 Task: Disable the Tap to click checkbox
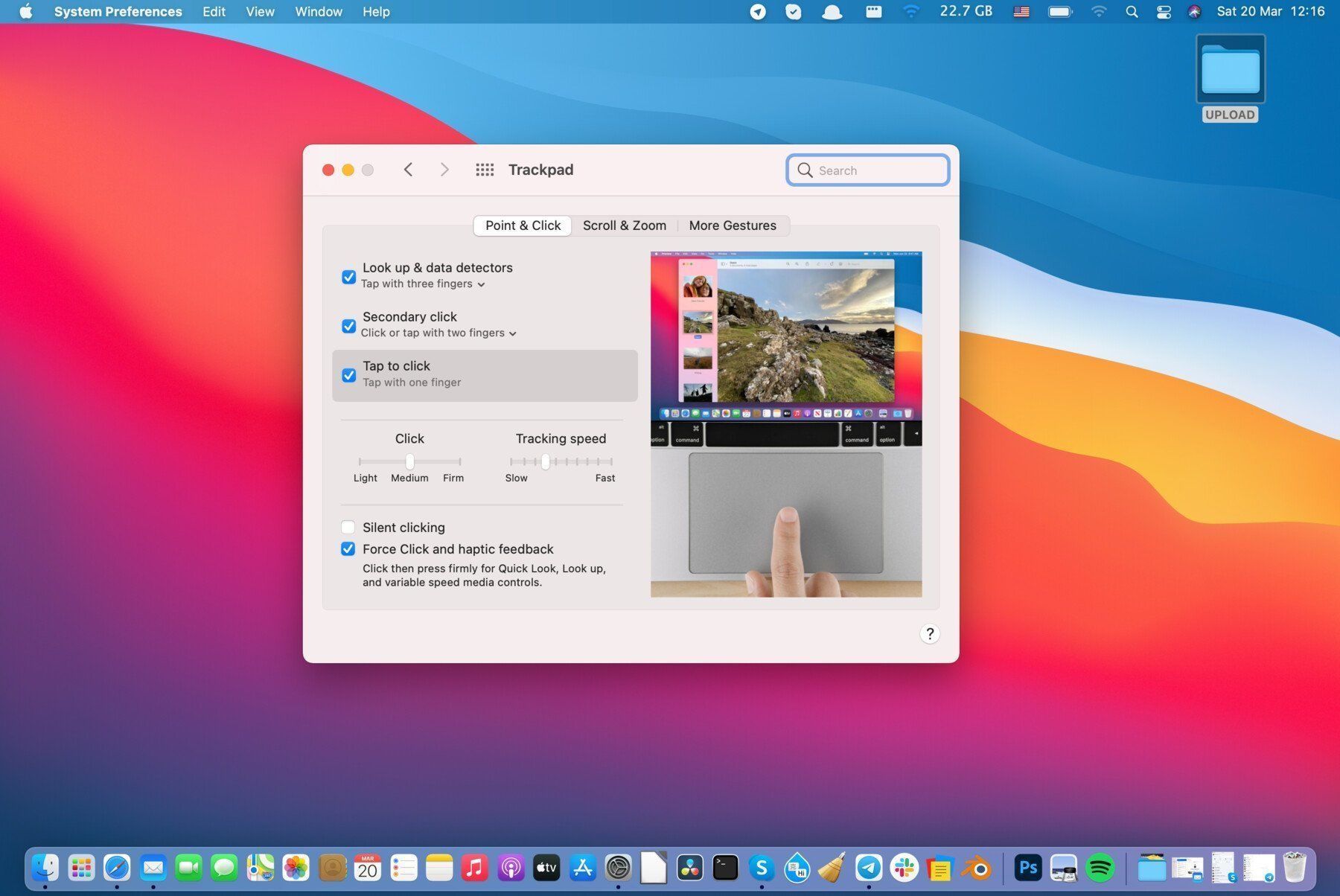pyautogui.click(x=348, y=375)
